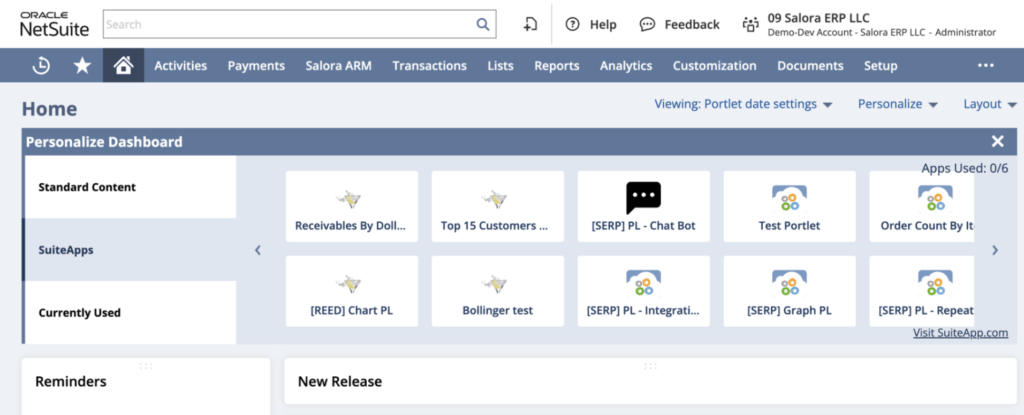1024x415 pixels.
Task: Open Feedback speech bubble icon
Action: [647, 24]
